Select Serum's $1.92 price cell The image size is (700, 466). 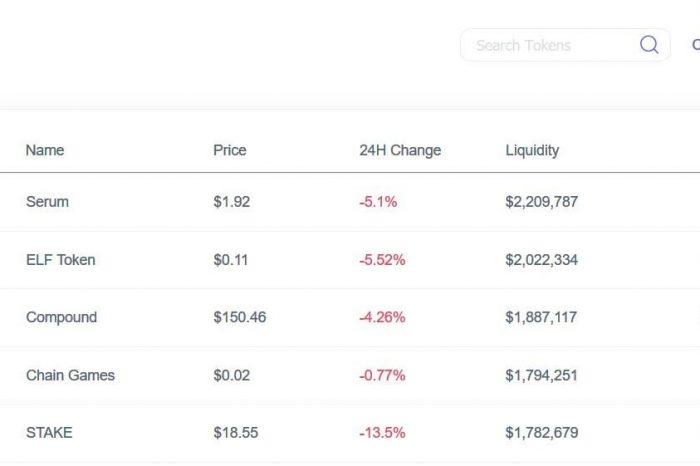[x=231, y=202]
